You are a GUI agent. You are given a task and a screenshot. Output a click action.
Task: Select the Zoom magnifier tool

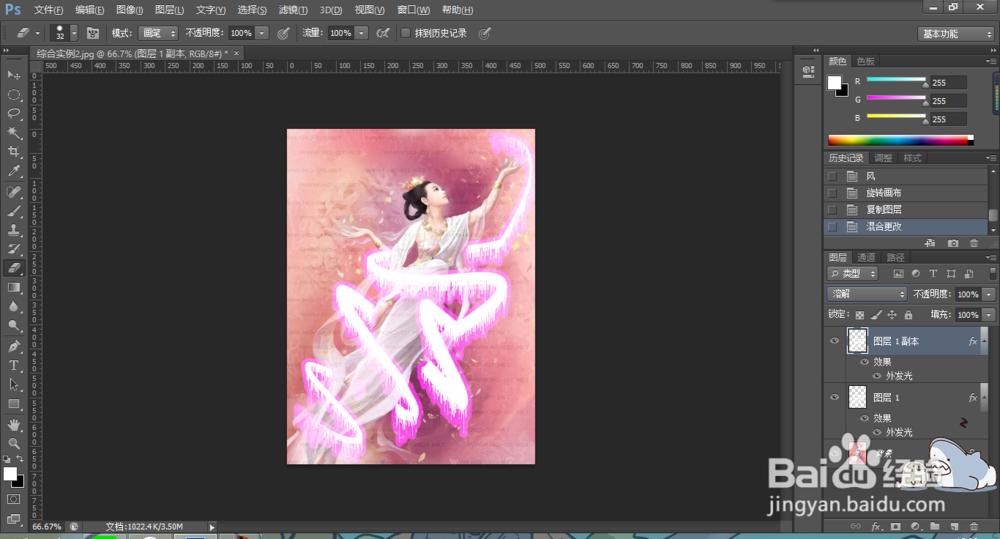click(13, 443)
